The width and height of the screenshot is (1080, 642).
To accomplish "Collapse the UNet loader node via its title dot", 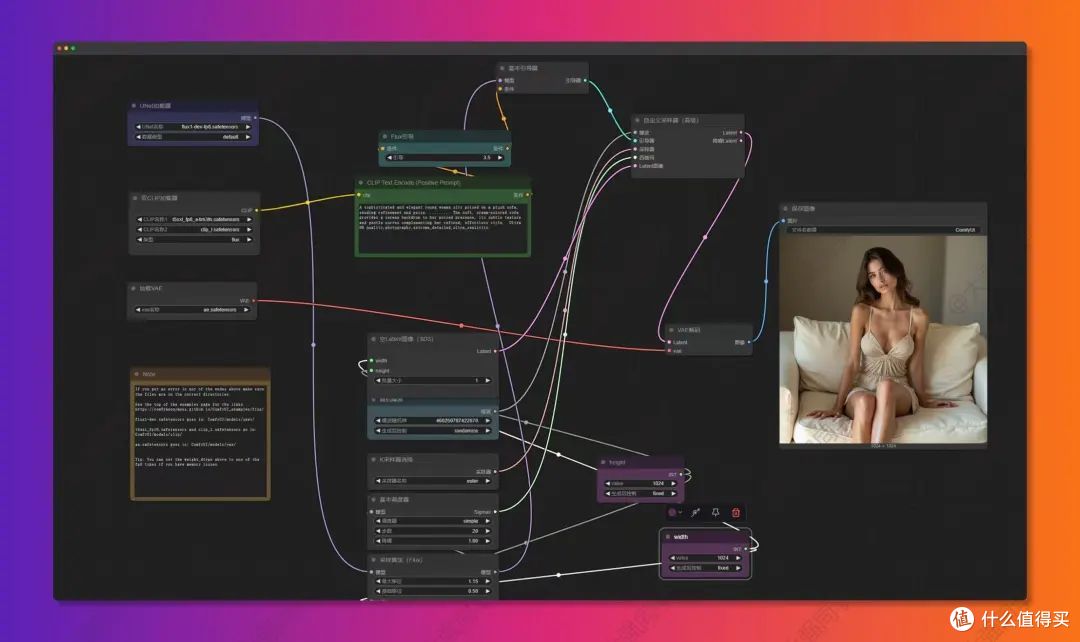I will 134,106.
